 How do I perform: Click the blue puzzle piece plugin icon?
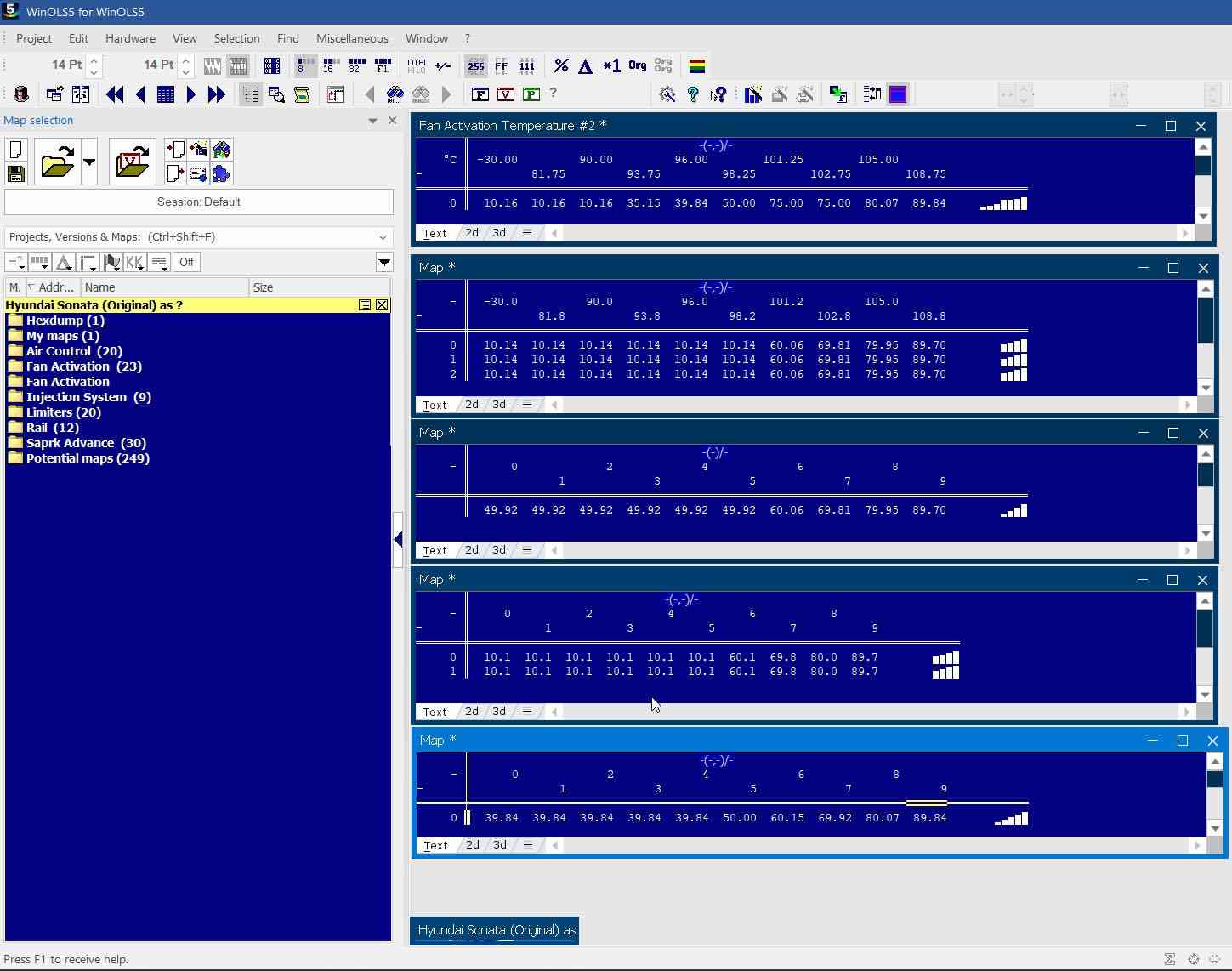click(x=221, y=174)
